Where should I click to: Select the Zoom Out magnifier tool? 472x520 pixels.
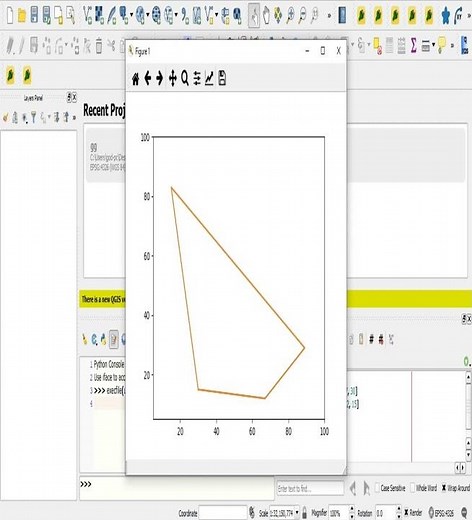(303, 15)
